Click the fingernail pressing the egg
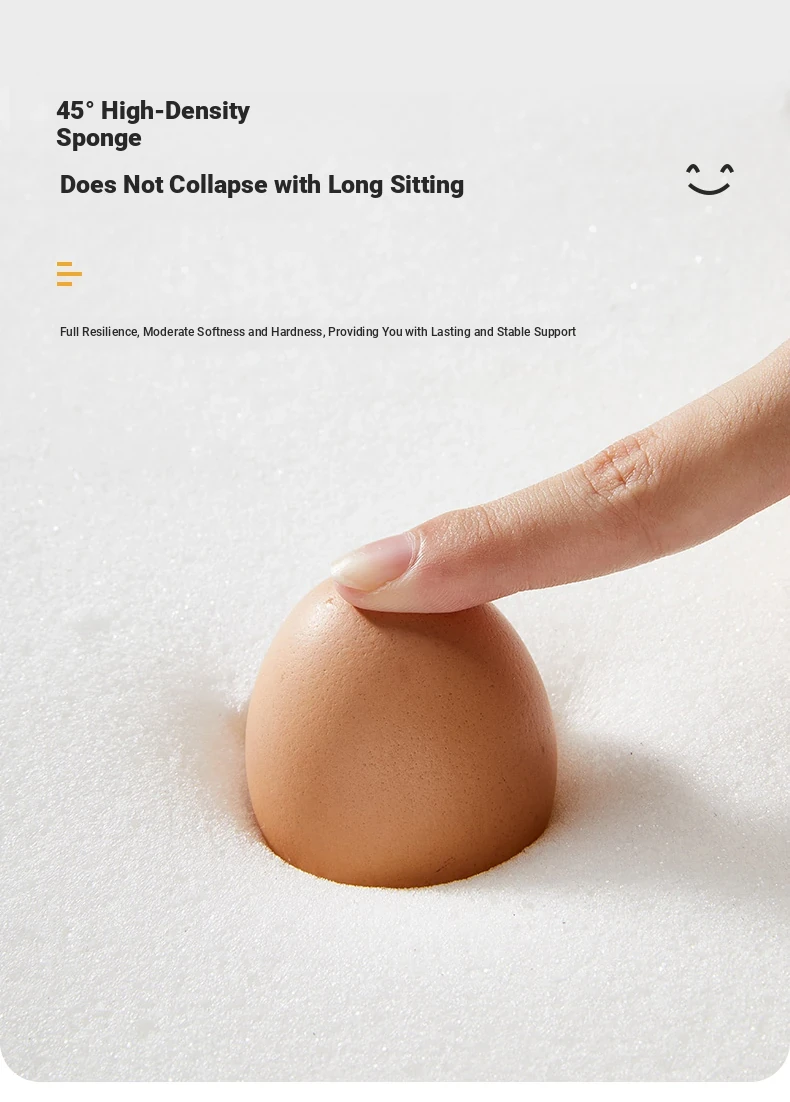The height and width of the screenshot is (1102, 790). pyautogui.click(x=373, y=560)
